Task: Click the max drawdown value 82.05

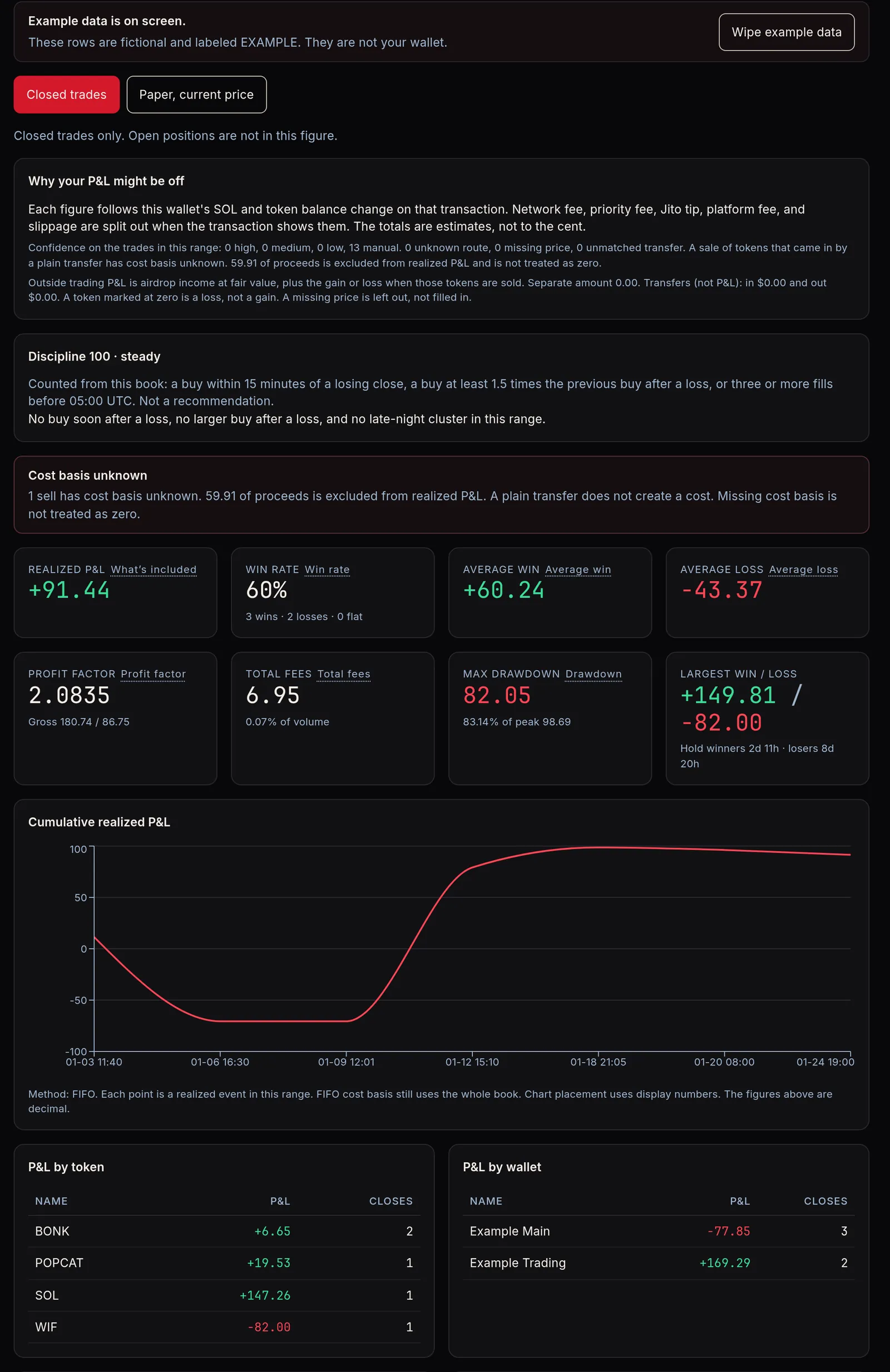Action: 496,695
